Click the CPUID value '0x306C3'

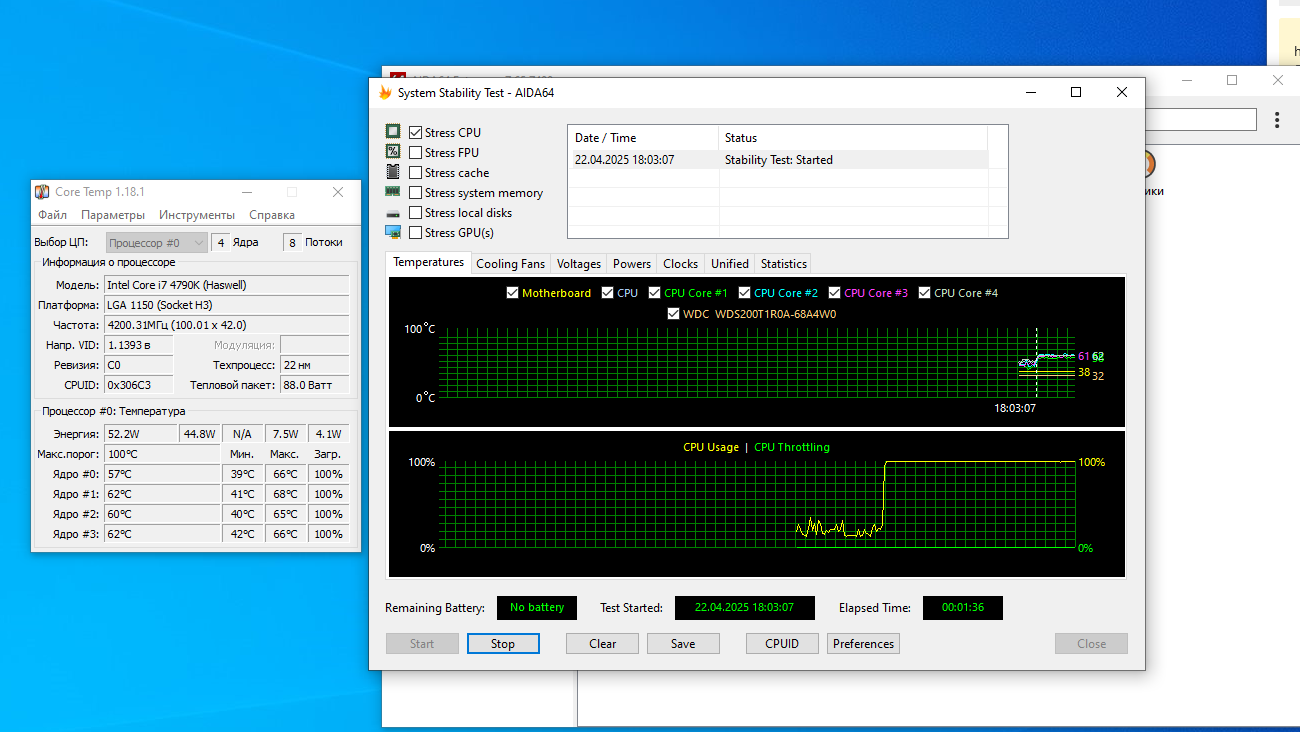(x=139, y=385)
